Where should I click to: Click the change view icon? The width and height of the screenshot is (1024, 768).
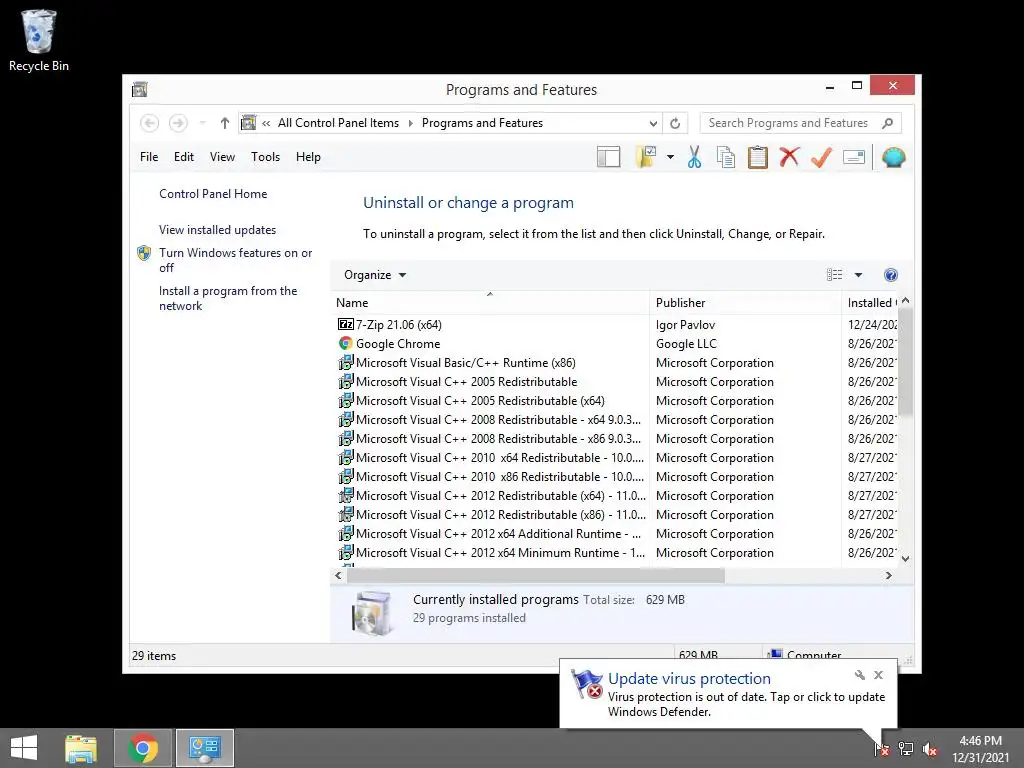[835, 275]
